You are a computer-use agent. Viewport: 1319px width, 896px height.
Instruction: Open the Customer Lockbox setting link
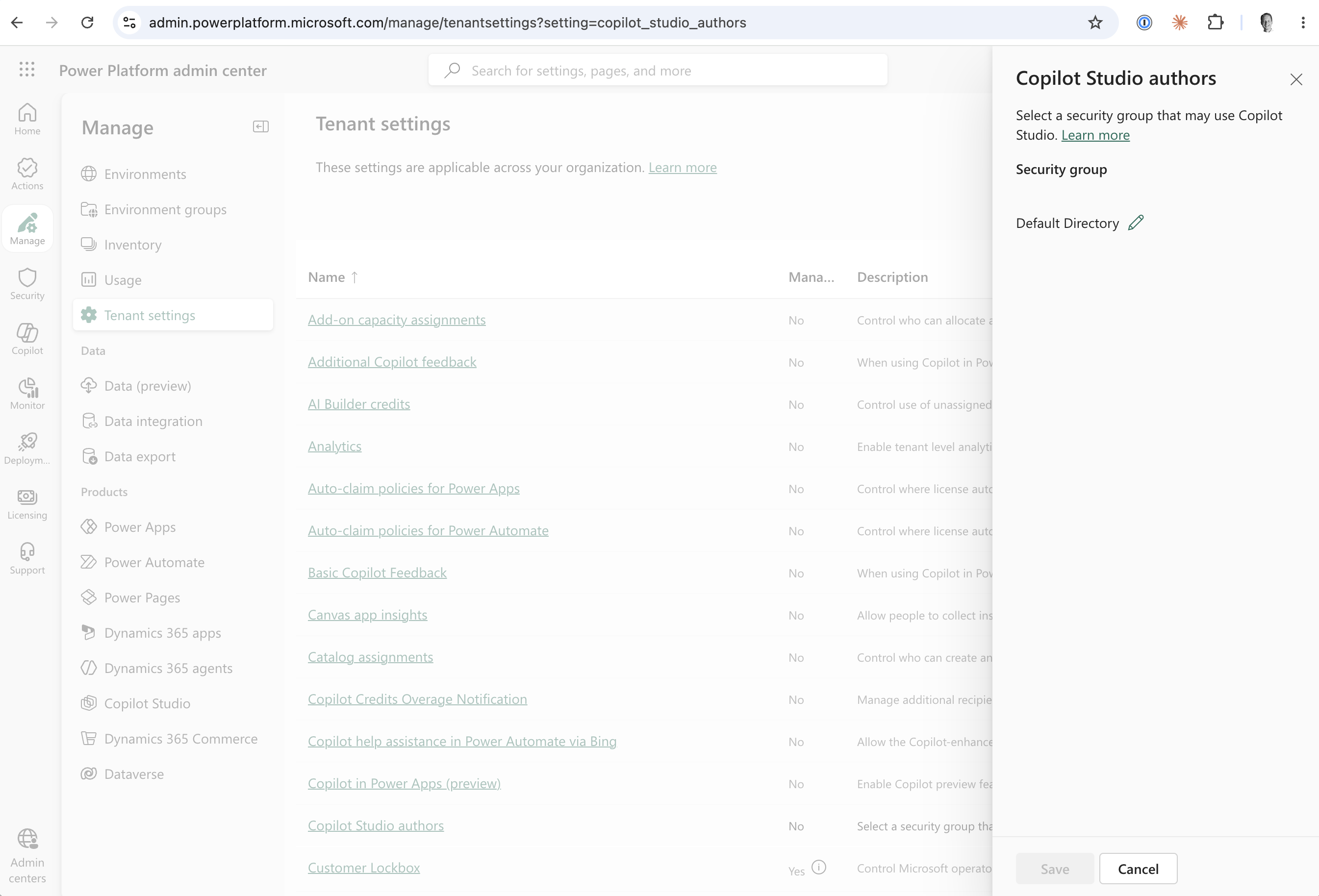pos(363,868)
